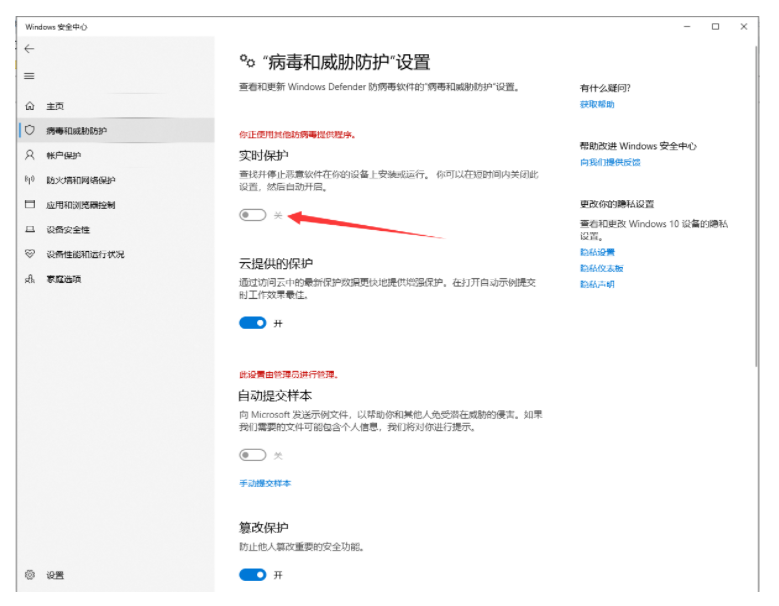Click the 获取帮助 link
Screen dimensions: 779x606
tap(597, 104)
